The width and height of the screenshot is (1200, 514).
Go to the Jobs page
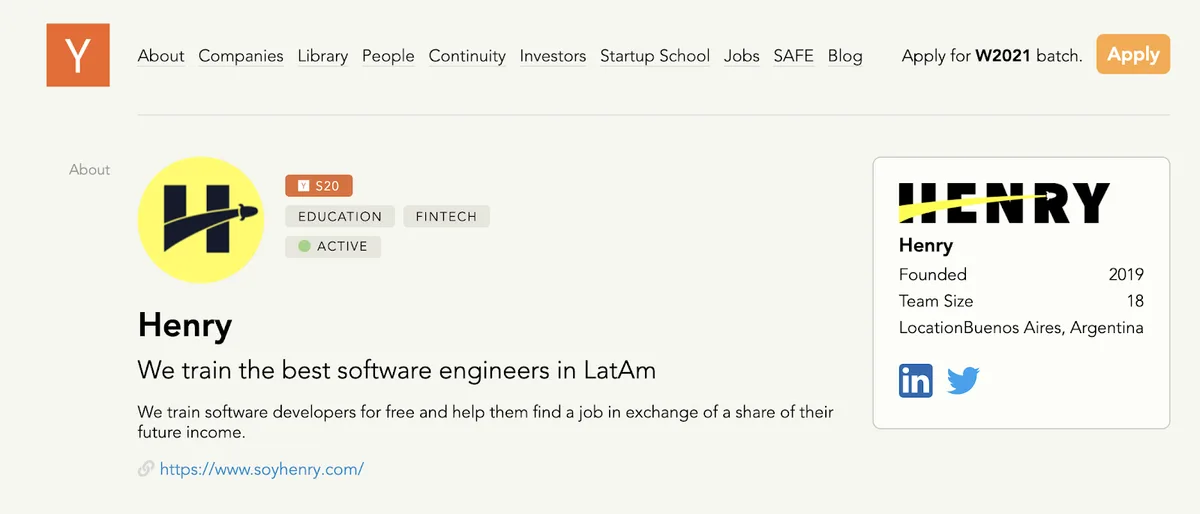click(742, 56)
